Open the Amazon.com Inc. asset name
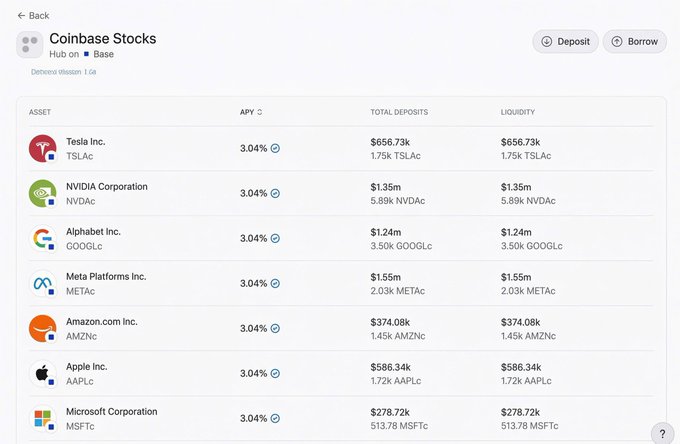The height and width of the screenshot is (444, 680). pyautogui.click(x=101, y=322)
